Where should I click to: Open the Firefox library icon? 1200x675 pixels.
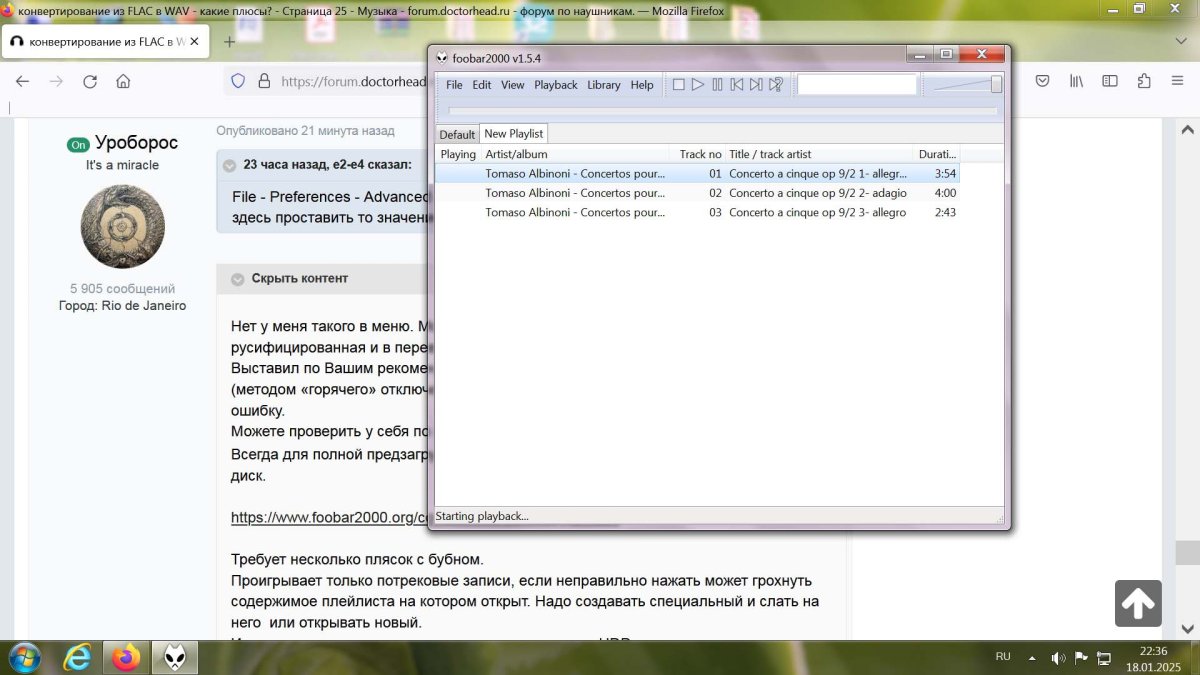[1076, 81]
